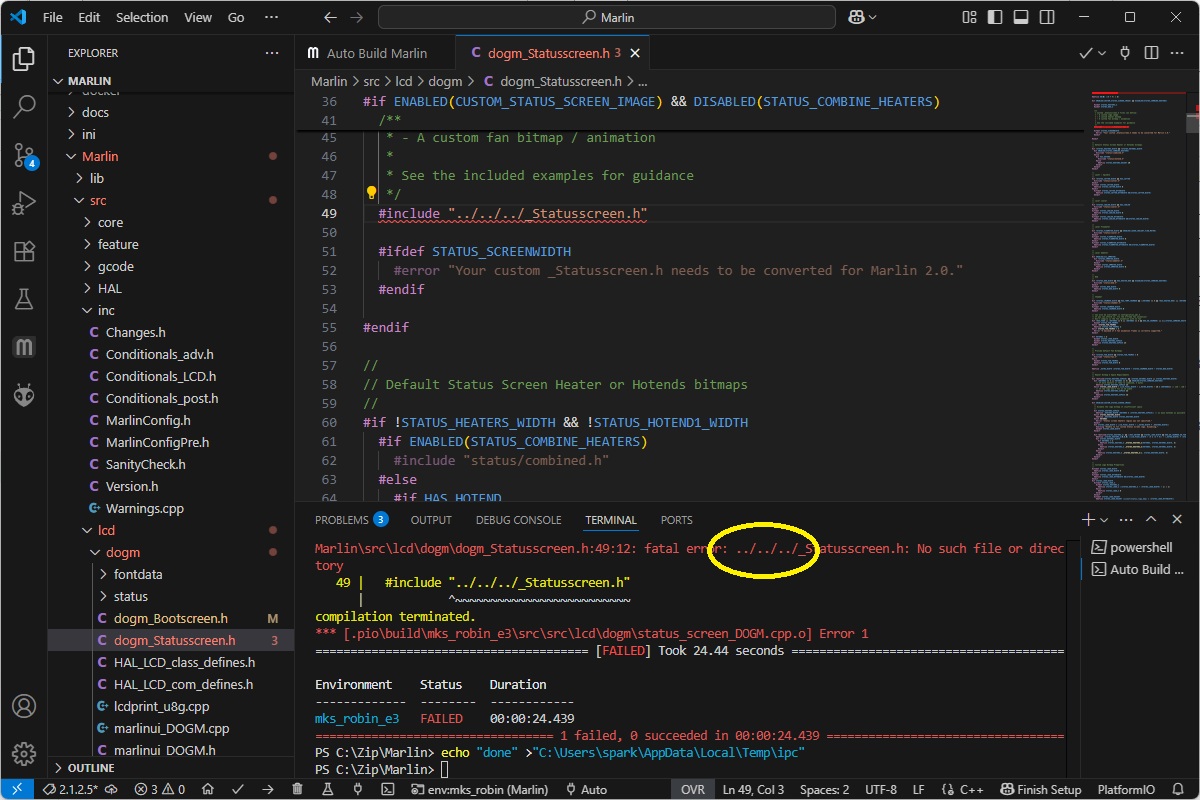This screenshot has height=800, width=1200.
Task: Open the Testing flask view in activity bar
Action: pyautogui.click(x=24, y=299)
